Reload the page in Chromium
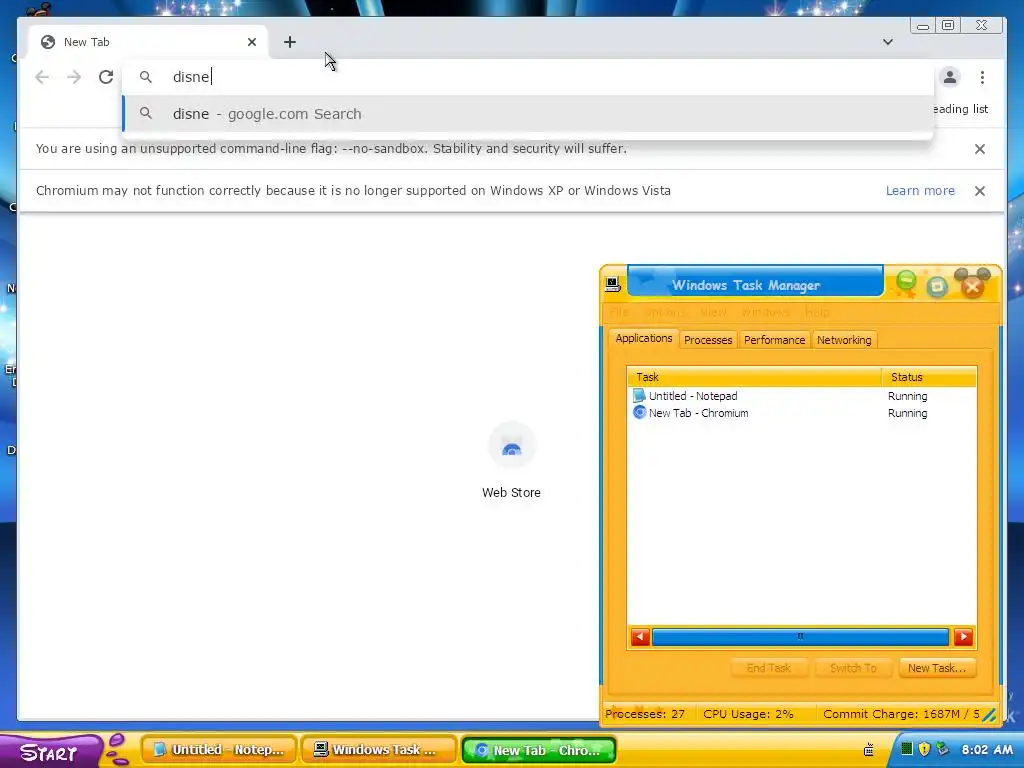Image resolution: width=1024 pixels, height=768 pixels. (x=106, y=77)
